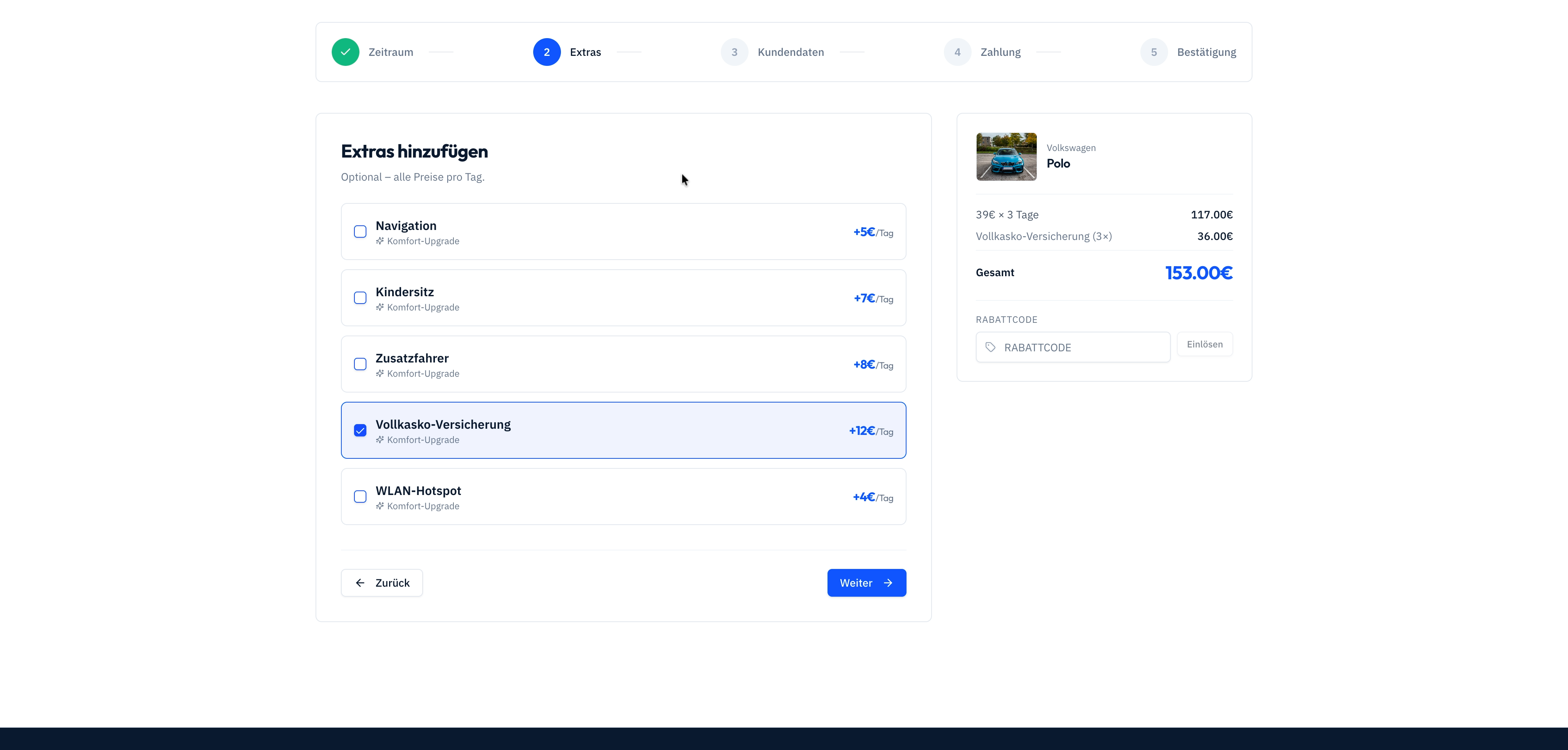Tick the Kindersitz checkbox

coord(360,298)
